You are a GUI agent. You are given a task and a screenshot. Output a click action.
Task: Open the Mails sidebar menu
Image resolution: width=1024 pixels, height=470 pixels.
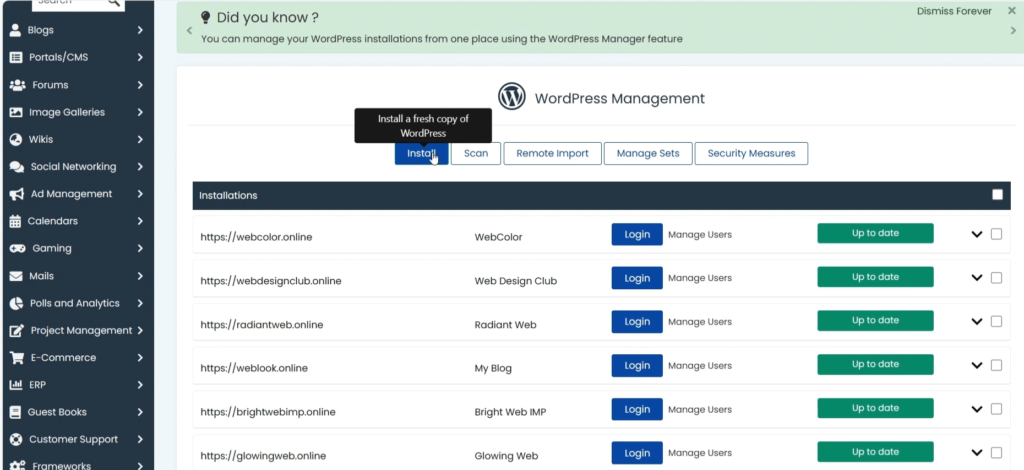click(77, 276)
